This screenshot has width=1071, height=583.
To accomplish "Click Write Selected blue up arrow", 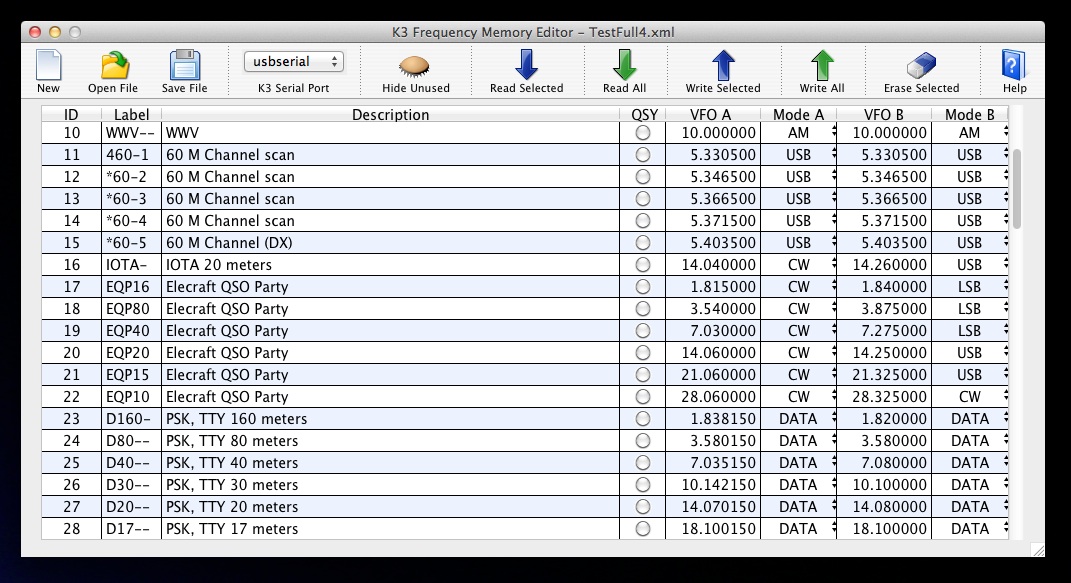I will point(723,66).
